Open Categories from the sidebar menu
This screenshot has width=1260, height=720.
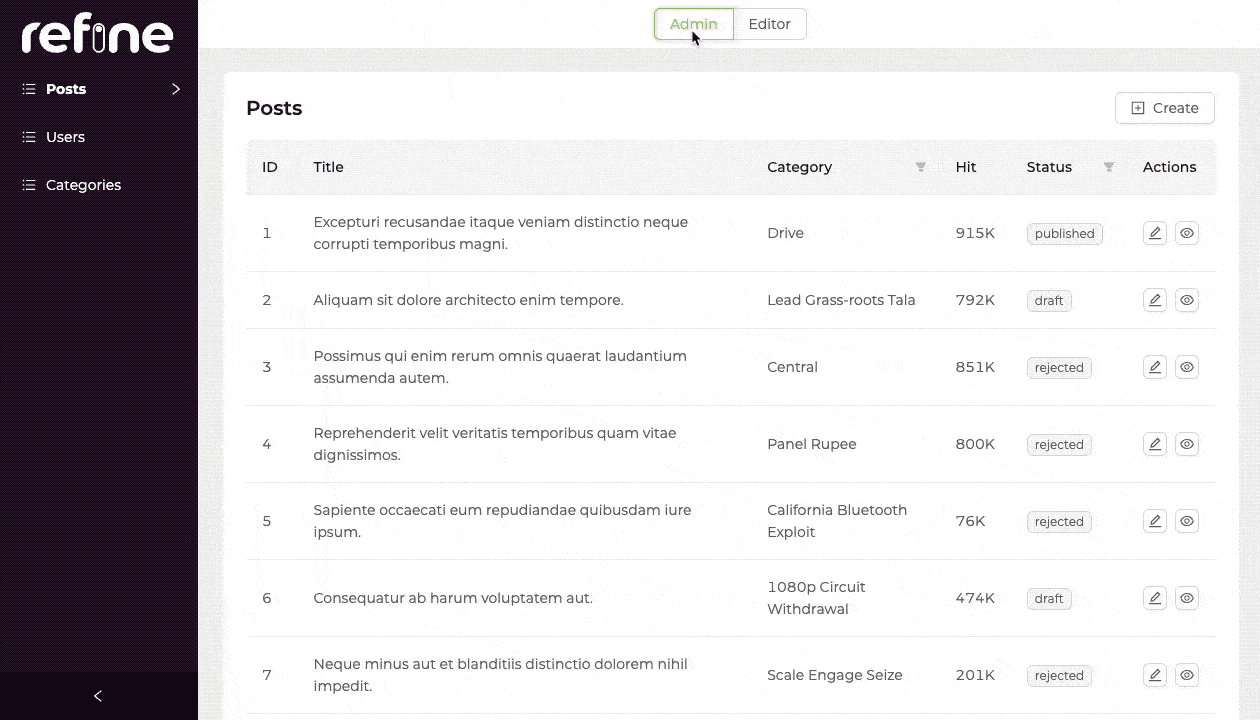click(83, 185)
